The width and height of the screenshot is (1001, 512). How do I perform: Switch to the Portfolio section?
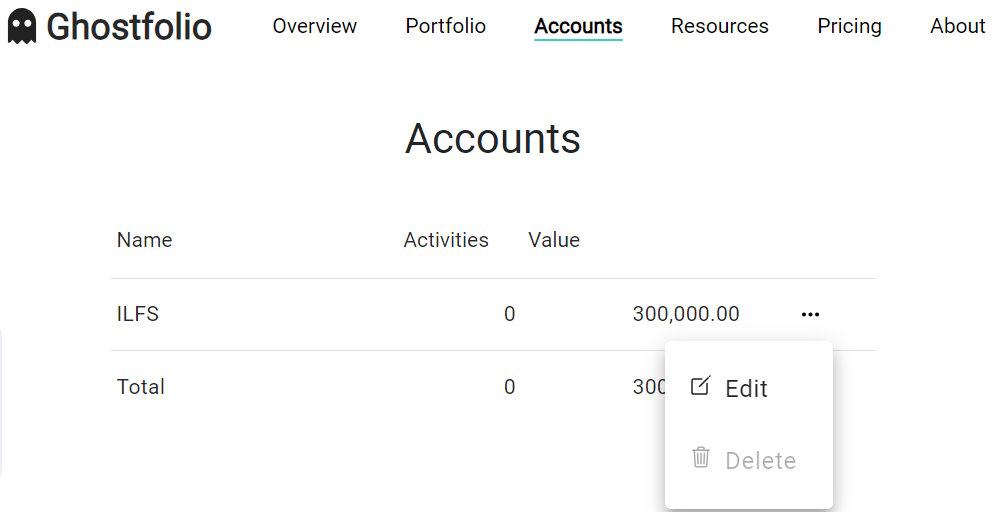[445, 26]
